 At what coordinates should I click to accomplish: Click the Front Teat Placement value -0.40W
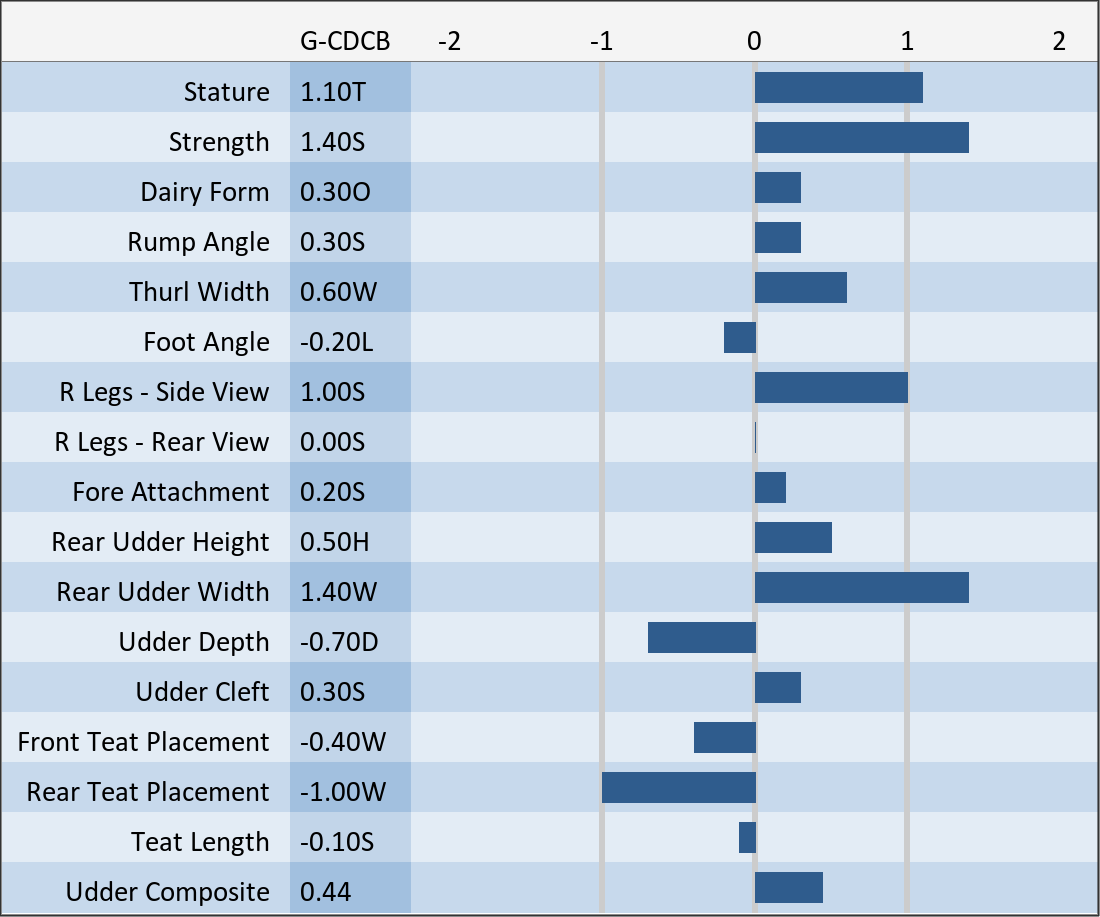pyautogui.click(x=342, y=742)
